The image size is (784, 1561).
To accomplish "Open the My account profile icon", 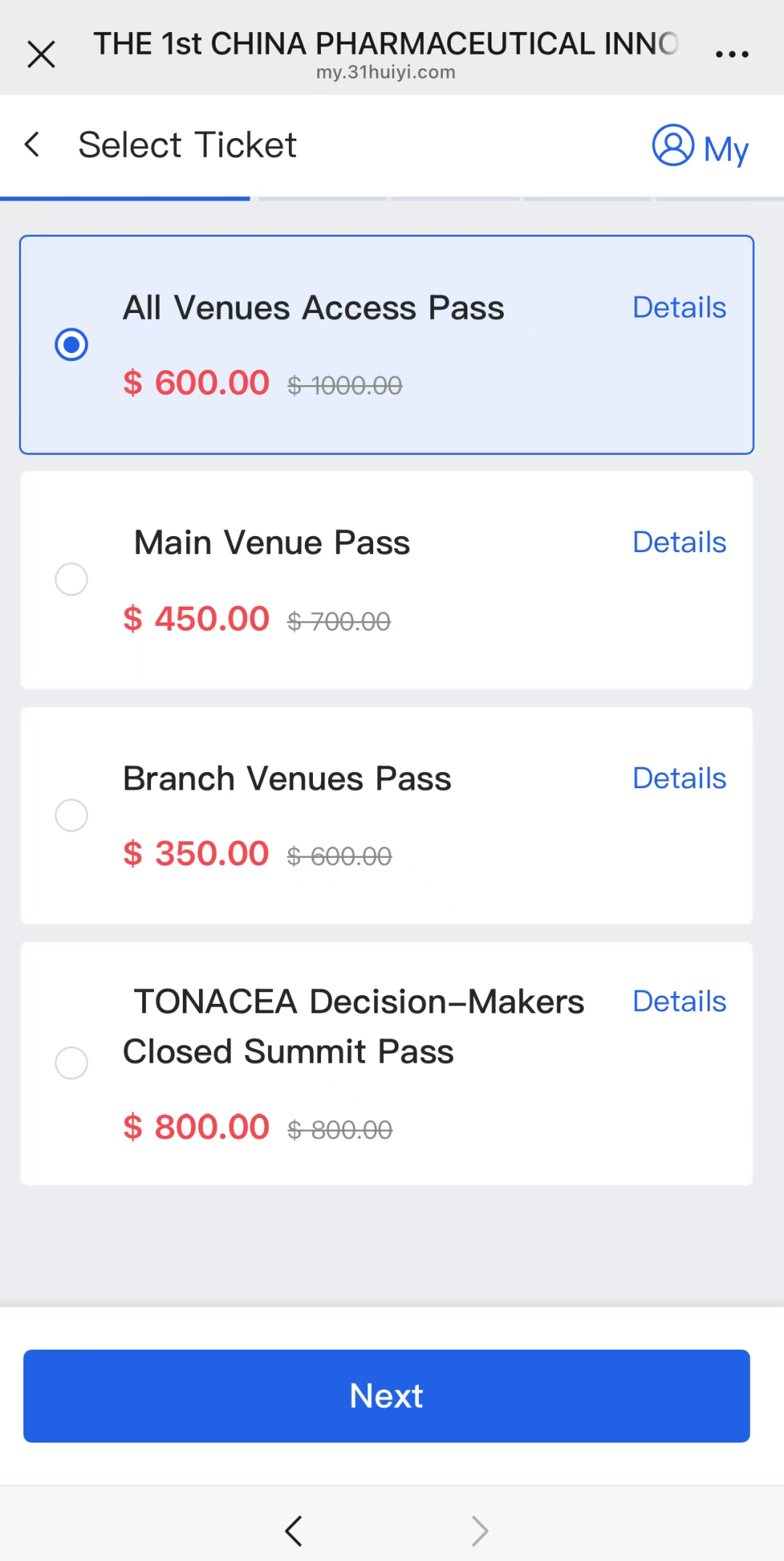I will click(x=673, y=145).
